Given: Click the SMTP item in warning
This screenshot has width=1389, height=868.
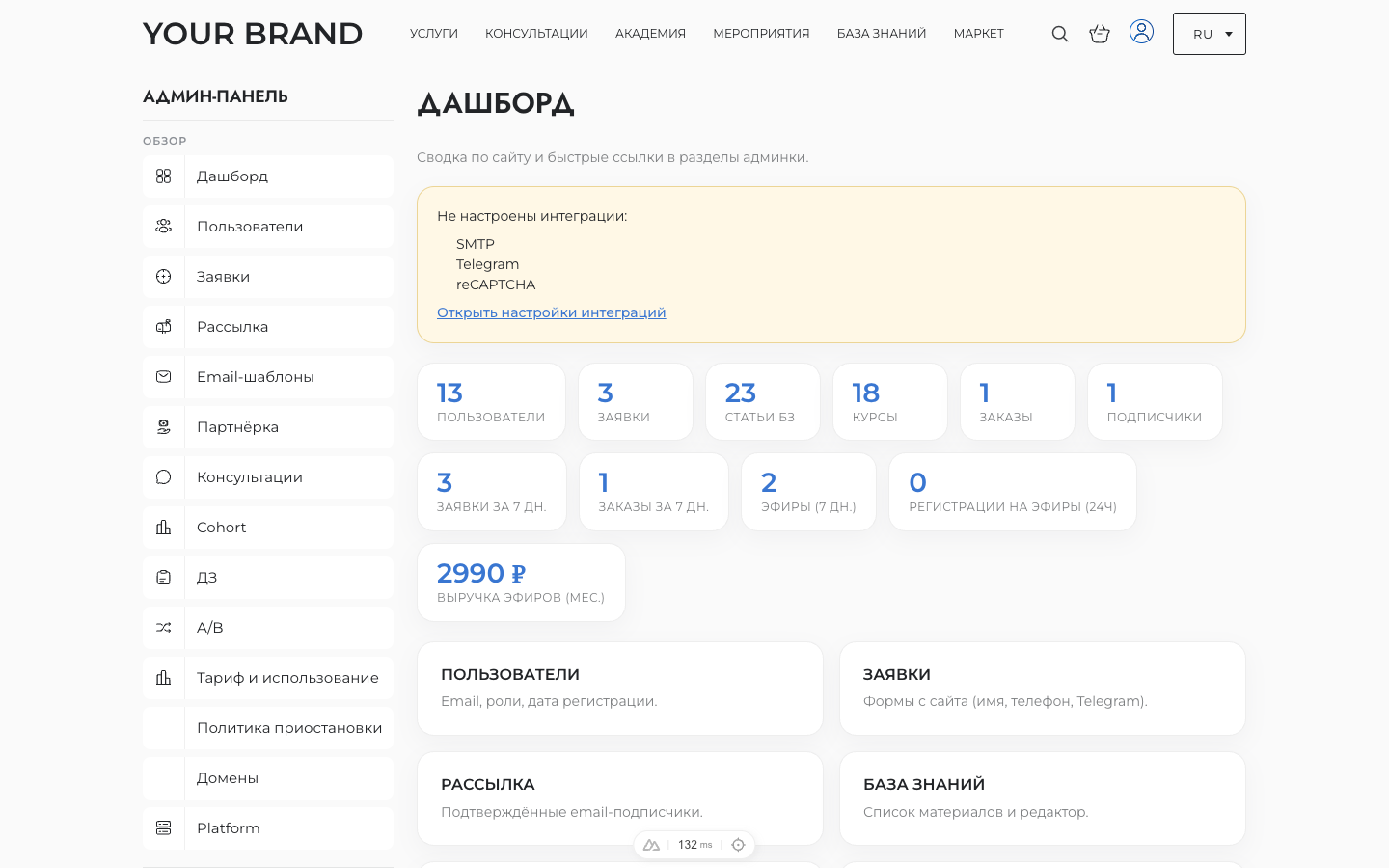Looking at the screenshot, I should 476,244.
